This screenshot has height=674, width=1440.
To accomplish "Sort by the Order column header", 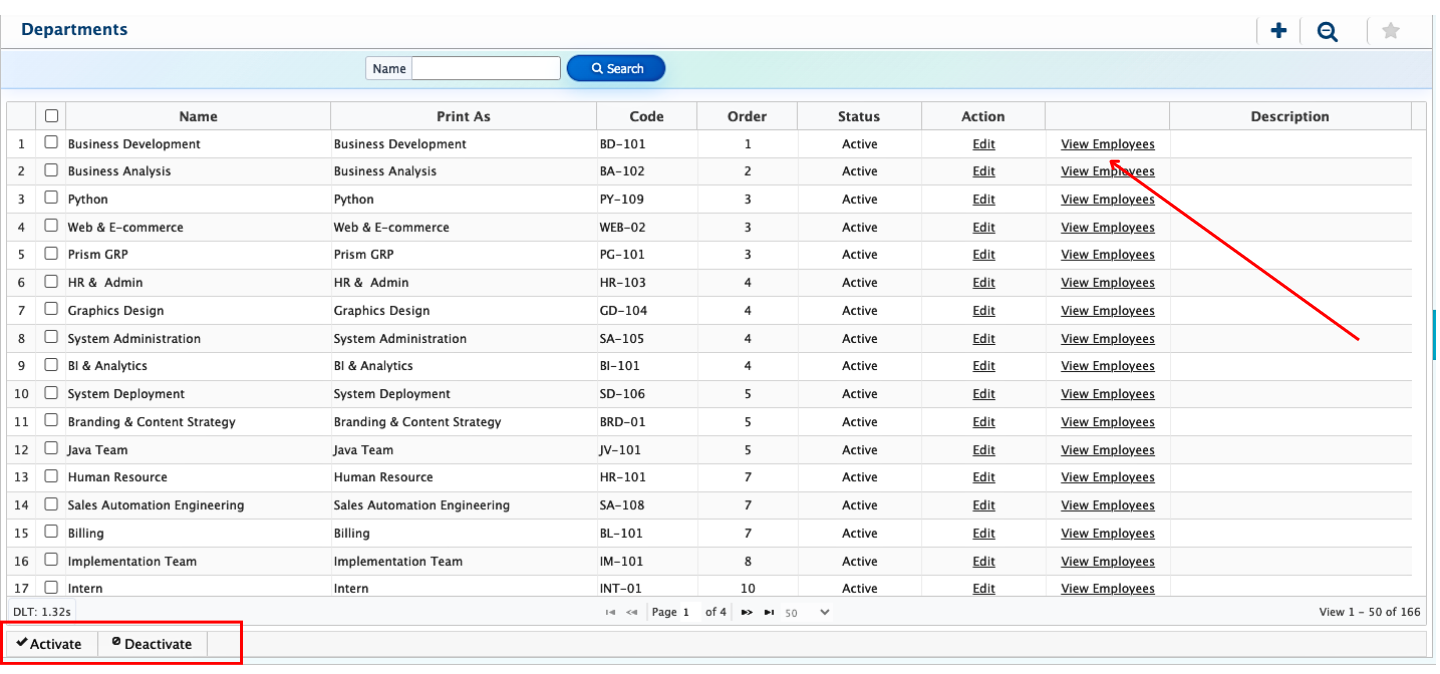I will (746, 116).
